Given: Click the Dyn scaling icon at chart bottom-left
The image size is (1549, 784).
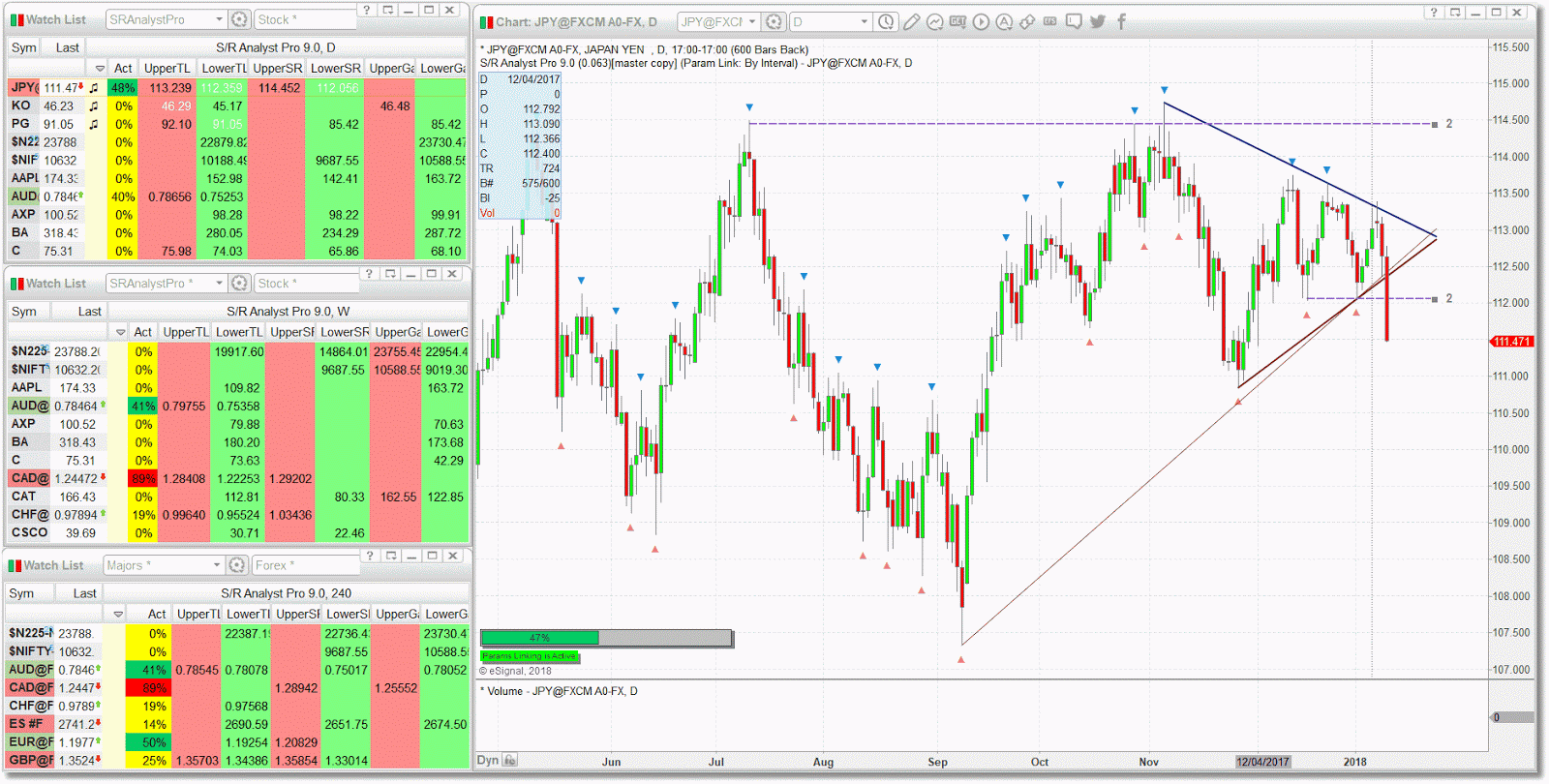Looking at the screenshot, I should click(x=510, y=761).
